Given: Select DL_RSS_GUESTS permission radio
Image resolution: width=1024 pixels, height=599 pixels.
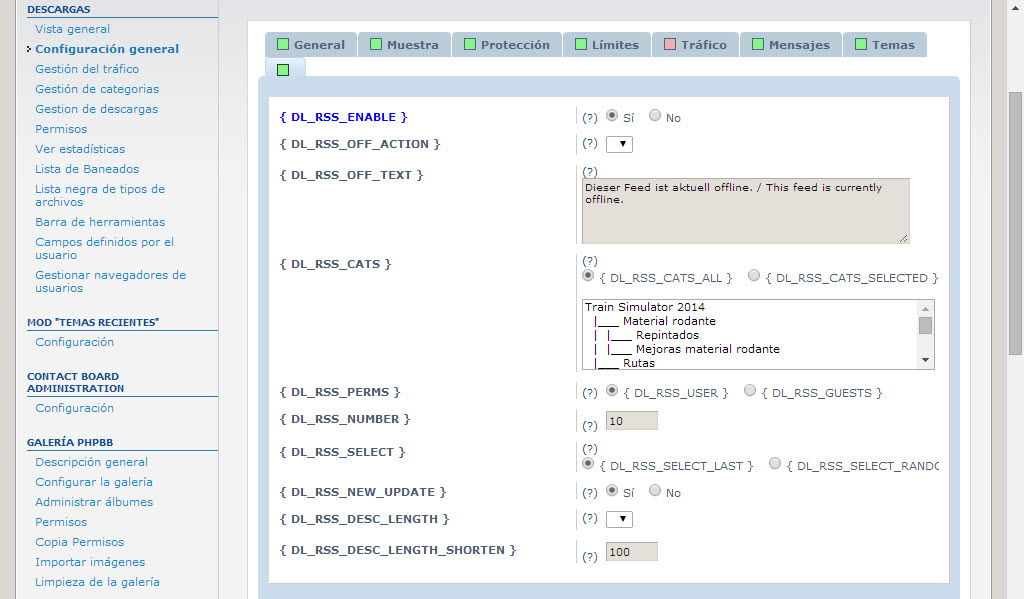Looking at the screenshot, I should (x=750, y=391).
